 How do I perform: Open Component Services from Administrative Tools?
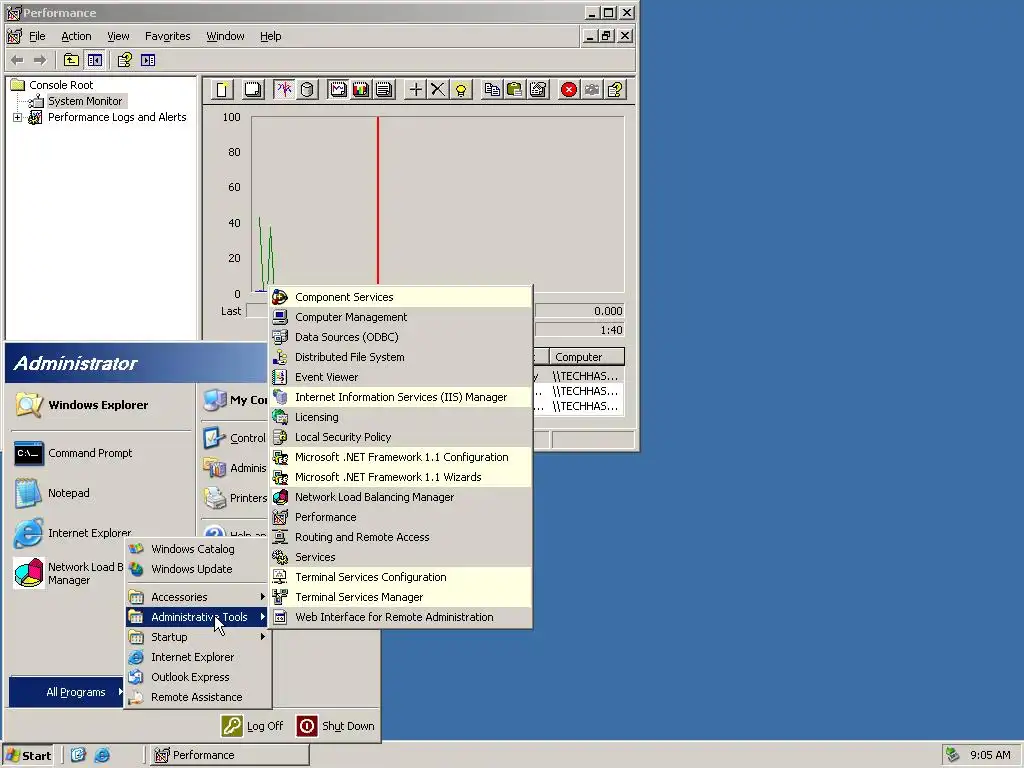(x=400, y=297)
